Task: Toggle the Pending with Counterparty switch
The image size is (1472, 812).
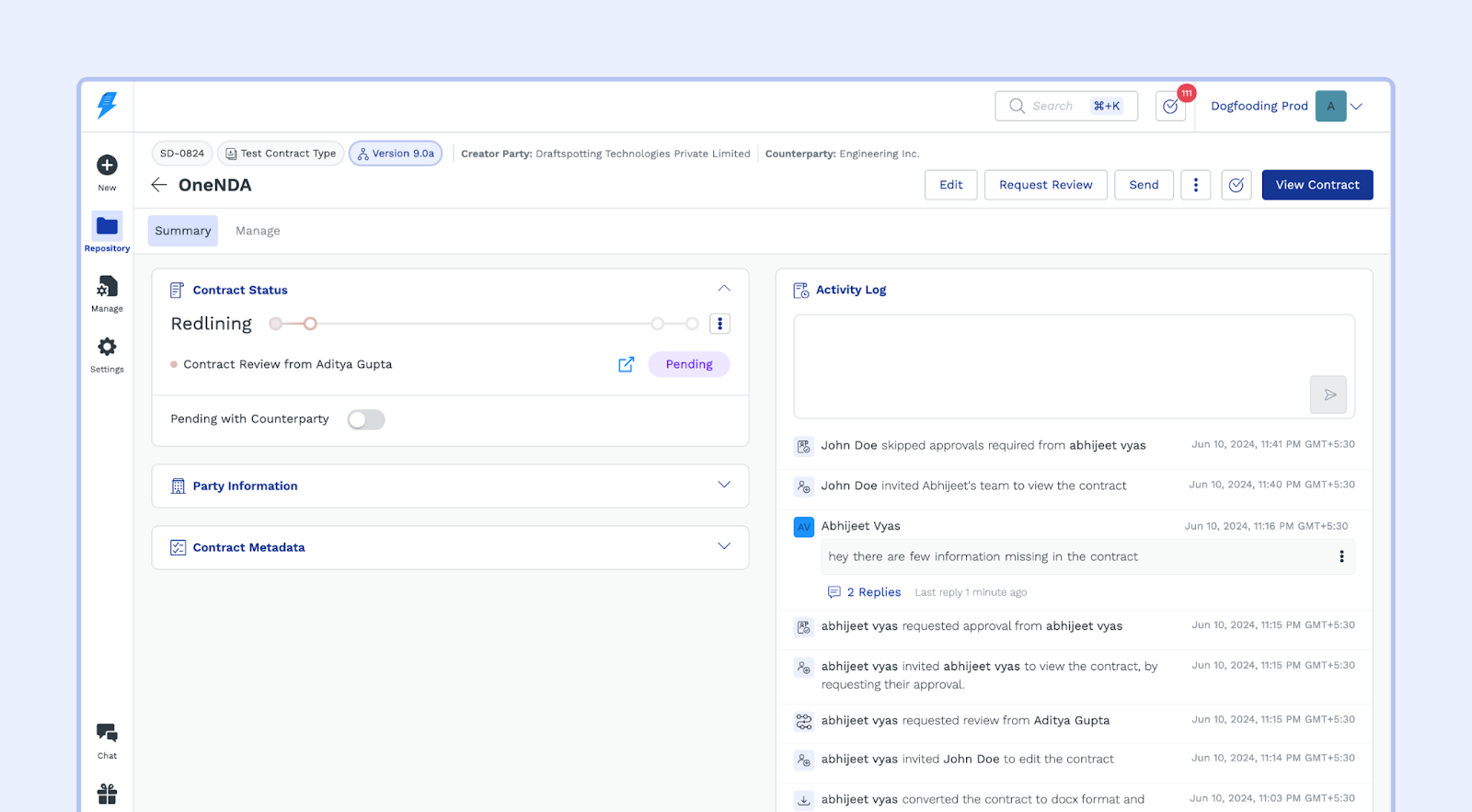Action: pos(366,419)
